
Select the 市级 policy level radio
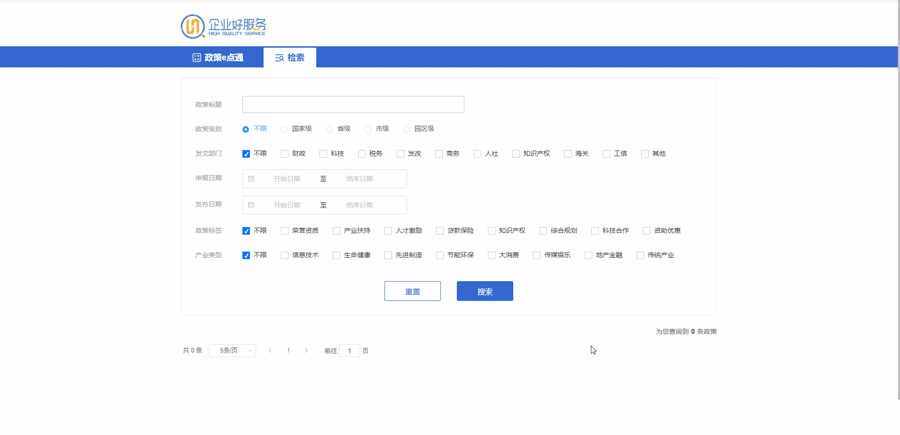click(x=368, y=129)
